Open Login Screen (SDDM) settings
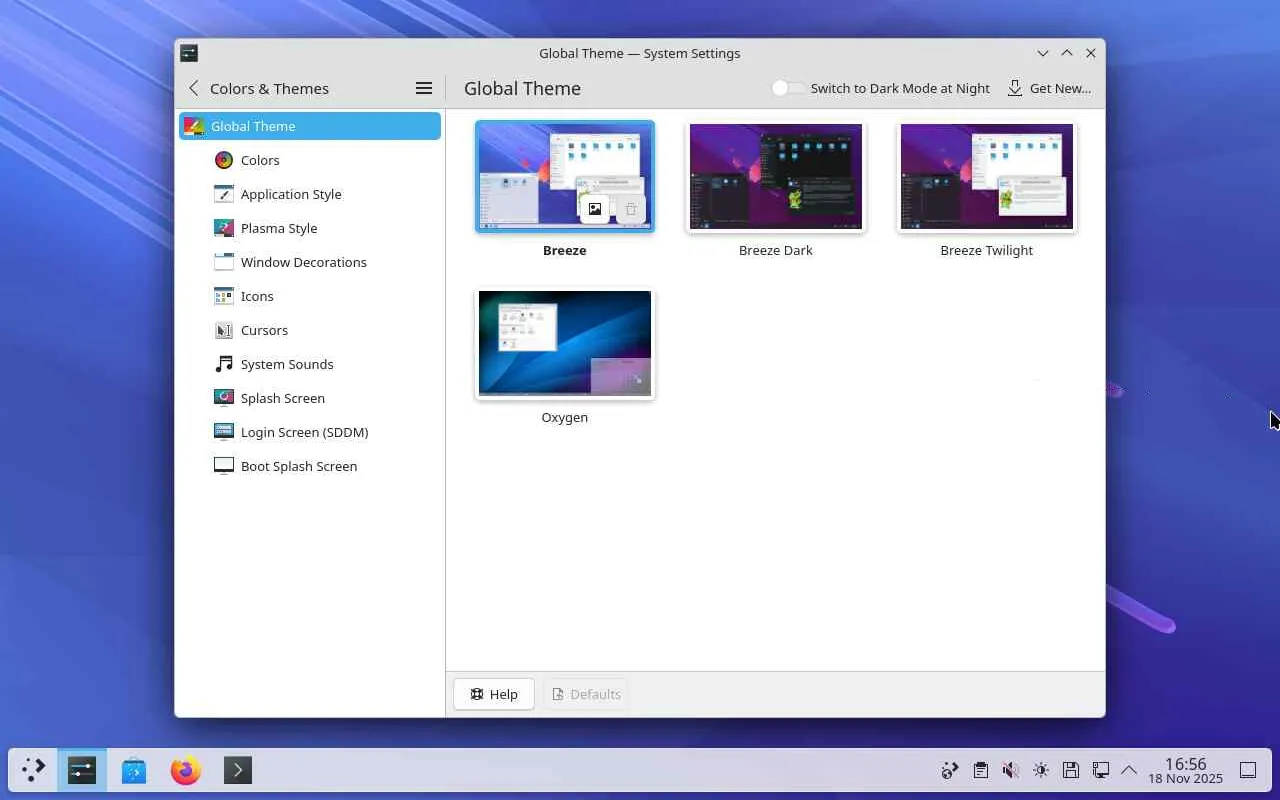The height and width of the screenshot is (800, 1280). click(310, 432)
